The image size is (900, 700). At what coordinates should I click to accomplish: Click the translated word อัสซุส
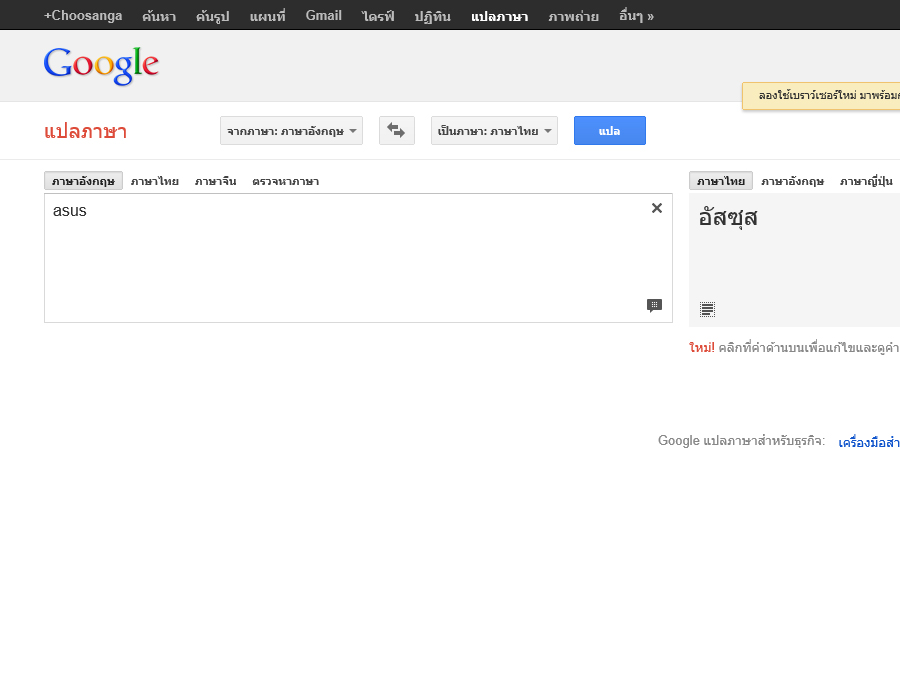pos(728,218)
